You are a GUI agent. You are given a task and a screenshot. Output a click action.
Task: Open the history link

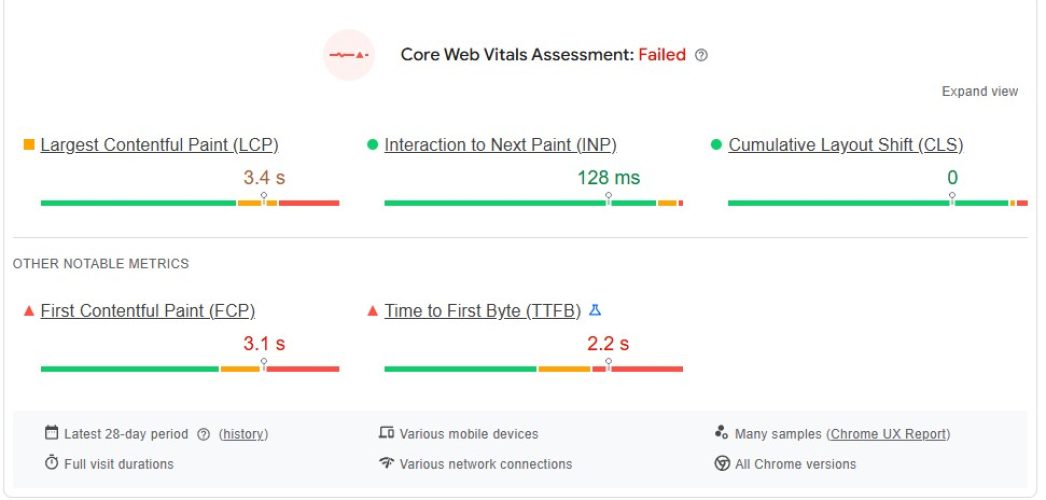[x=243, y=434]
